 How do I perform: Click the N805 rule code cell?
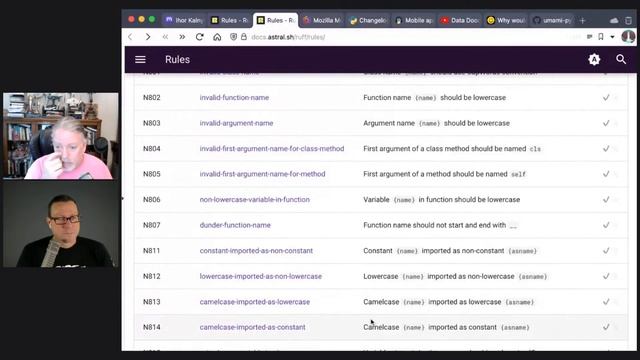tap(152, 174)
